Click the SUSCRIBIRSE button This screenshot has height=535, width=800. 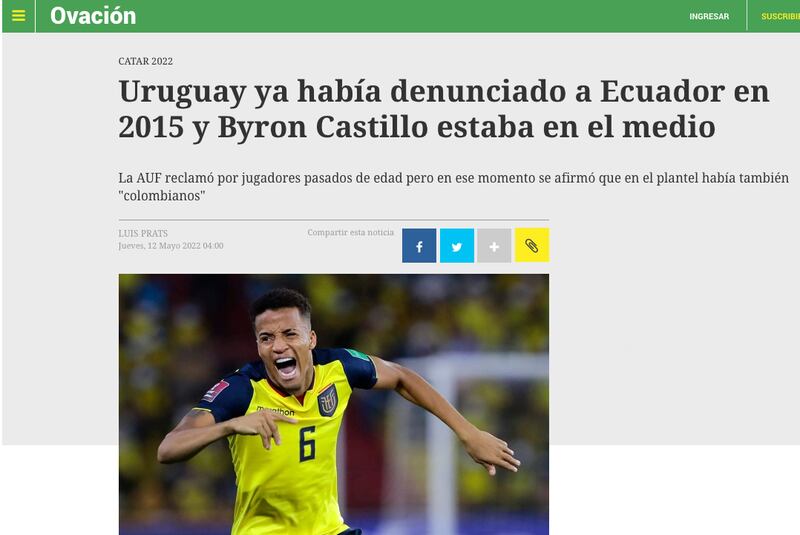[x=781, y=16]
